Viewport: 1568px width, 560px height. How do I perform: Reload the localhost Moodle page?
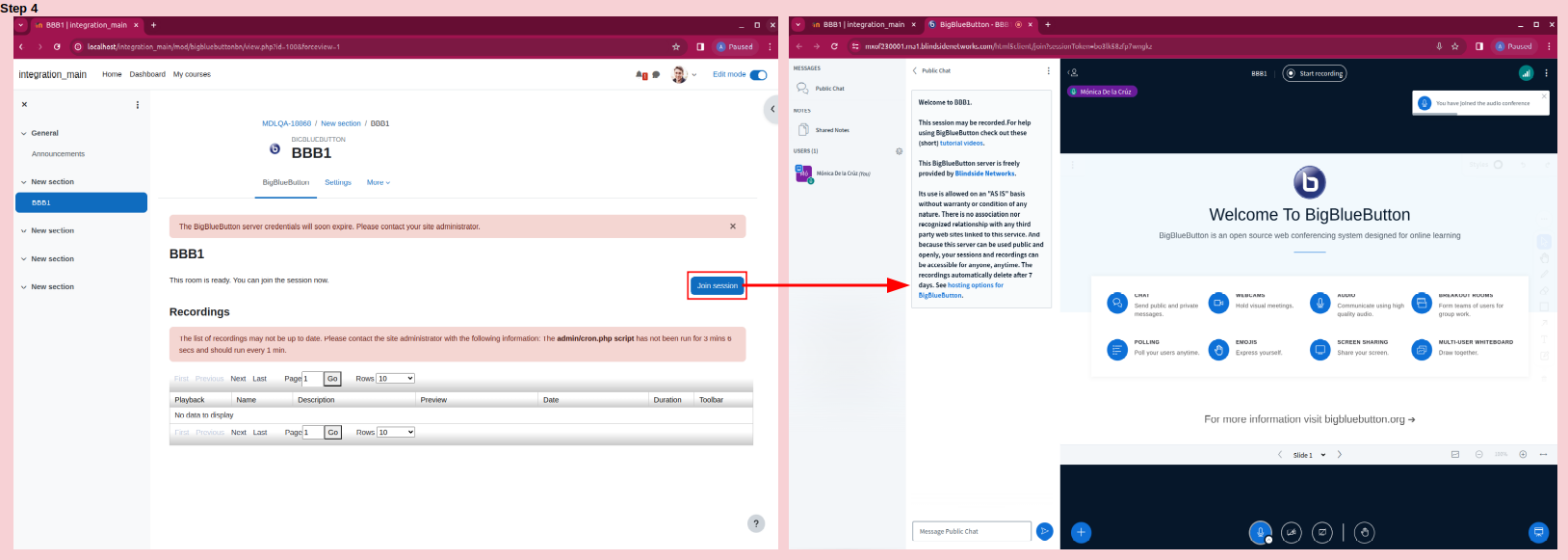[x=57, y=46]
